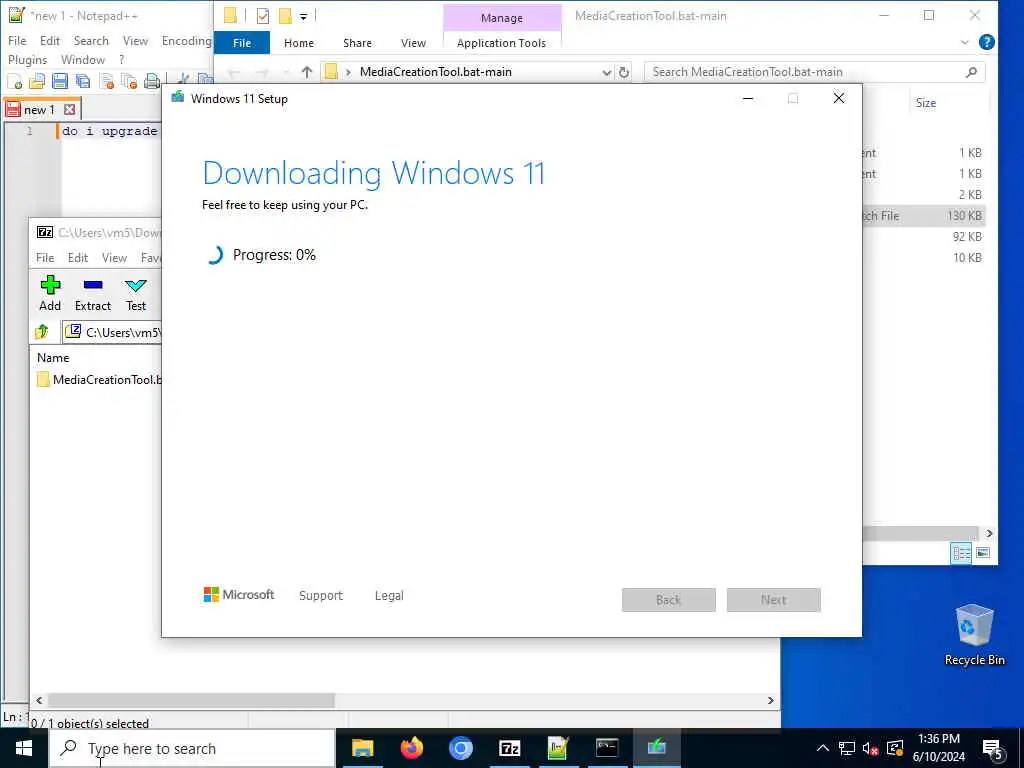Click the Search MediaCreationTool.bat-main box
The width and height of the screenshot is (1024, 768).
click(x=814, y=72)
